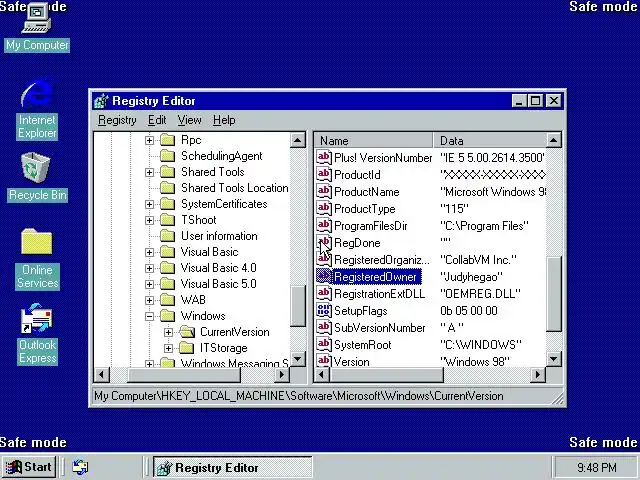Select the RegisteredOrganiz... value name
Image resolution: width=640 pixels, height=480 pixels.
382,260
